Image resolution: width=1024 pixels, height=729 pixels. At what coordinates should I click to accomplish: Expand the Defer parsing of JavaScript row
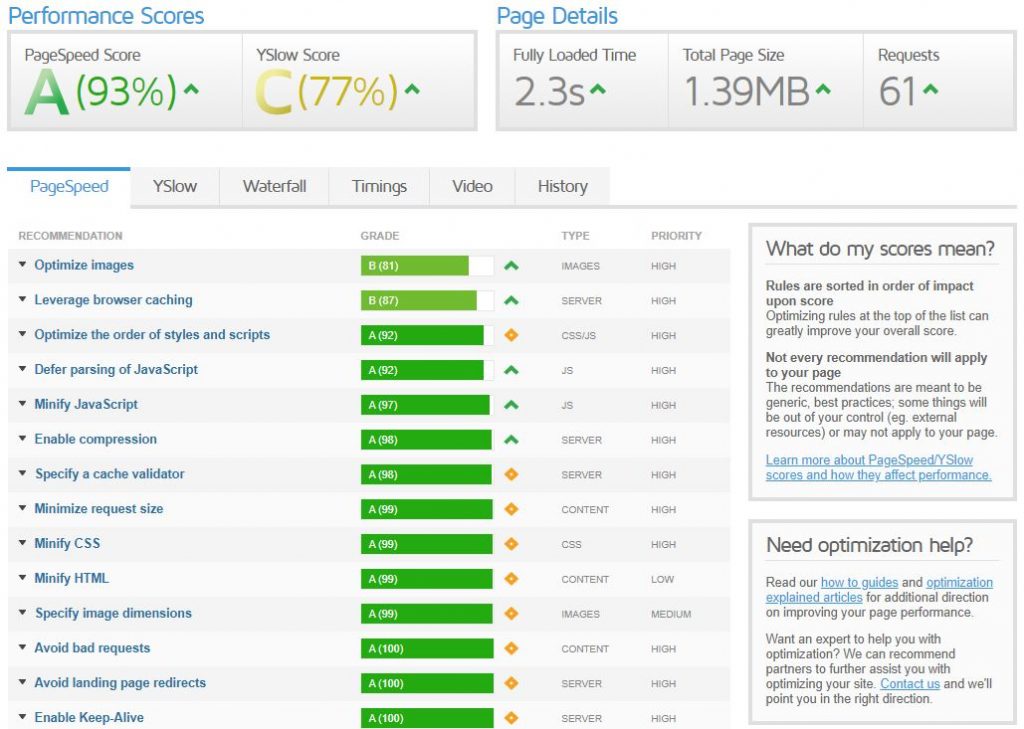116,370
